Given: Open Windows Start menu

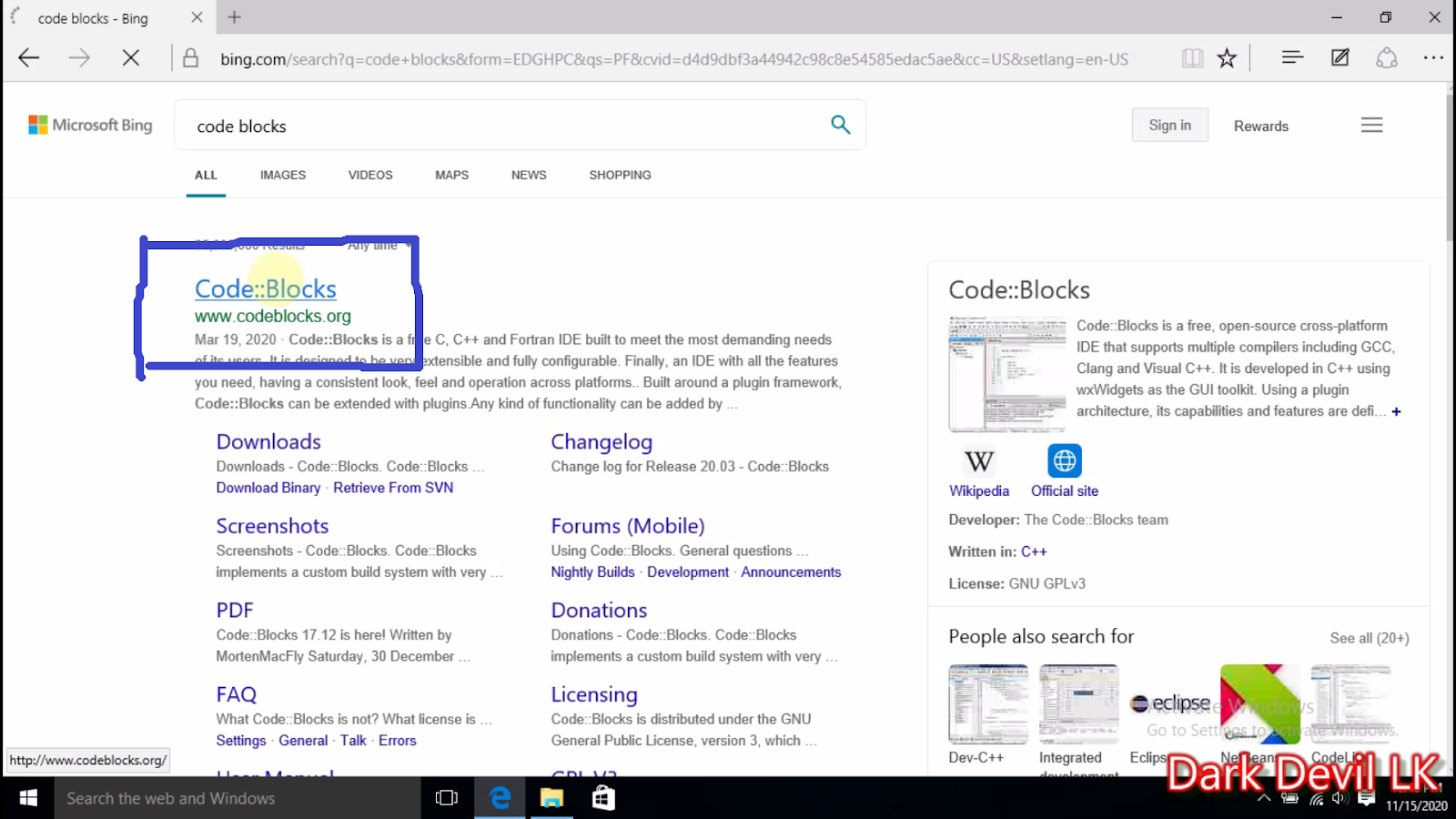Looking at the screenshot, I should click(27, 798).
